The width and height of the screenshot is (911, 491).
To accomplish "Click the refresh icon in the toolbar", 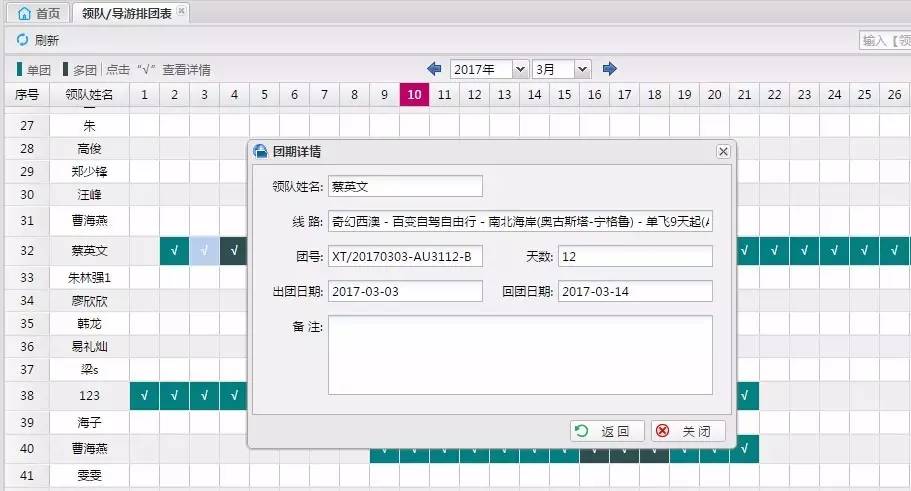I will click(x=22, y=41).
